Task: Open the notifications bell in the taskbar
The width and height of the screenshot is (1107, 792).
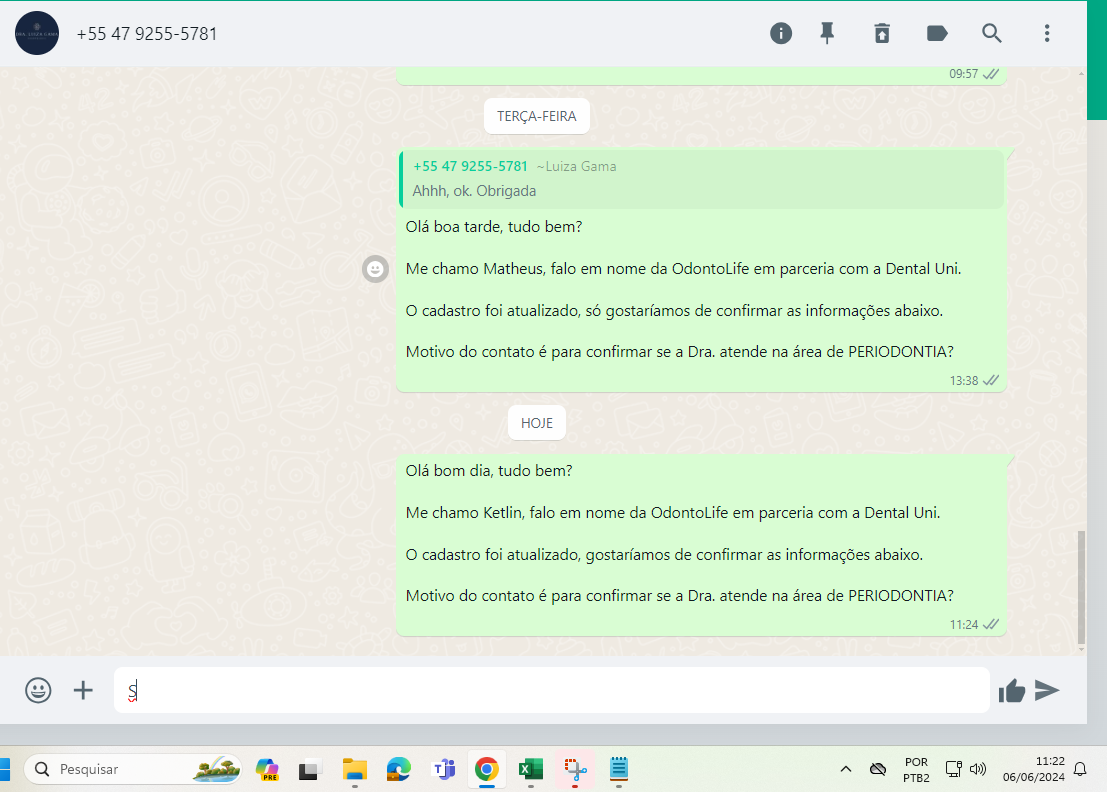Action: coord(1080,769)
